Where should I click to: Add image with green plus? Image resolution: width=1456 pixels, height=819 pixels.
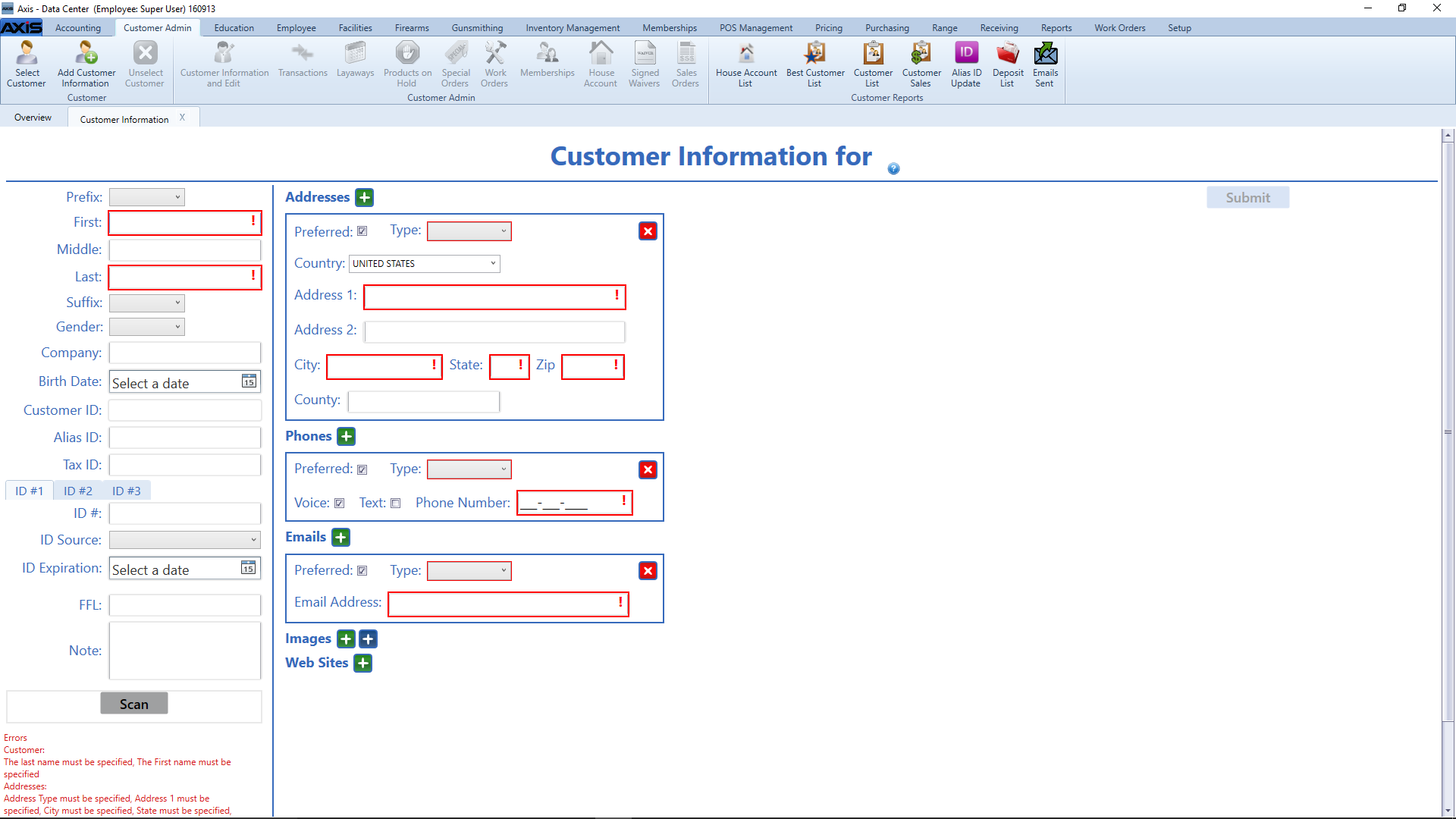(x=346, y=639)
